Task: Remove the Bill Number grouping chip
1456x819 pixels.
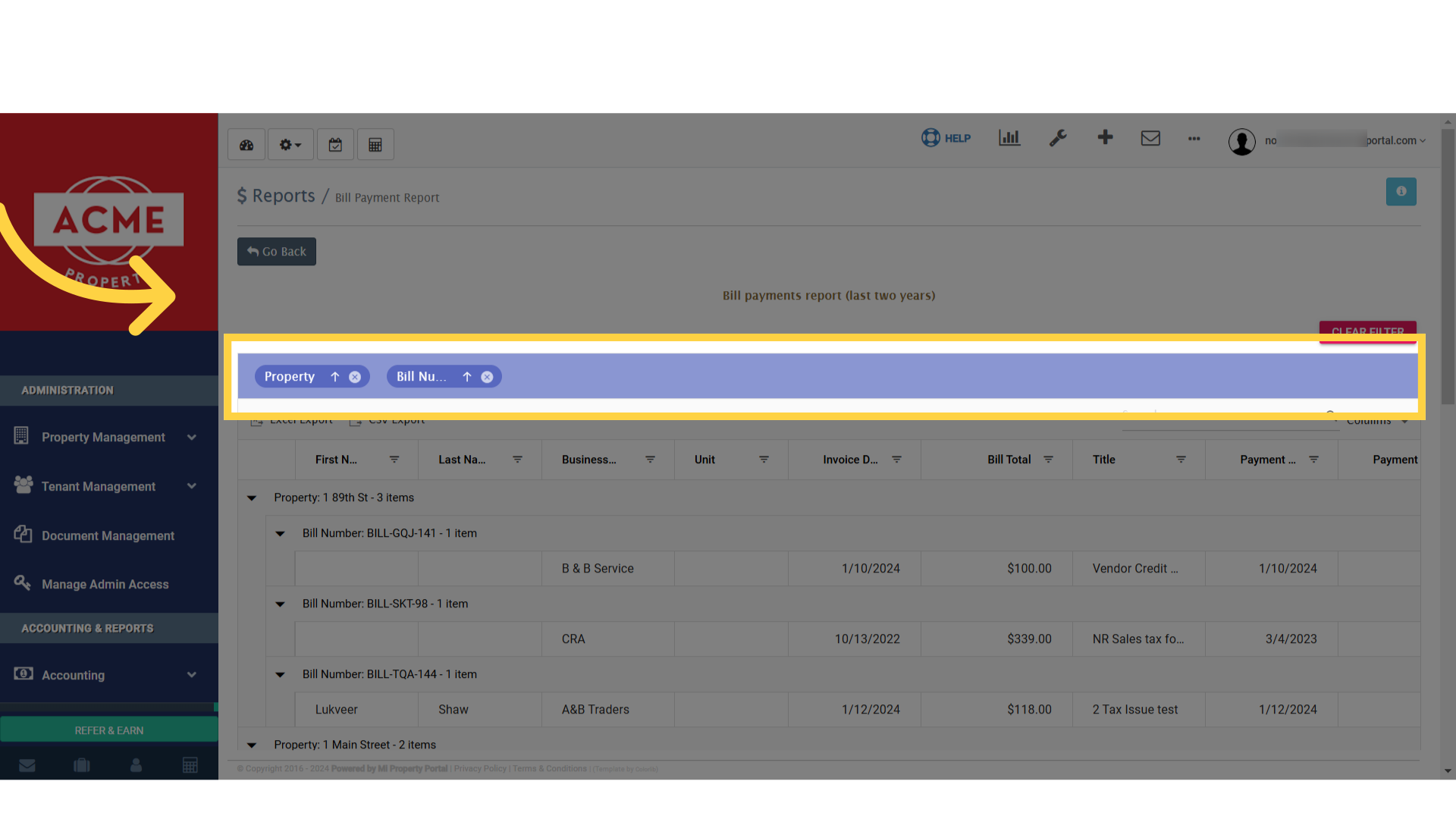Action: 487,377
